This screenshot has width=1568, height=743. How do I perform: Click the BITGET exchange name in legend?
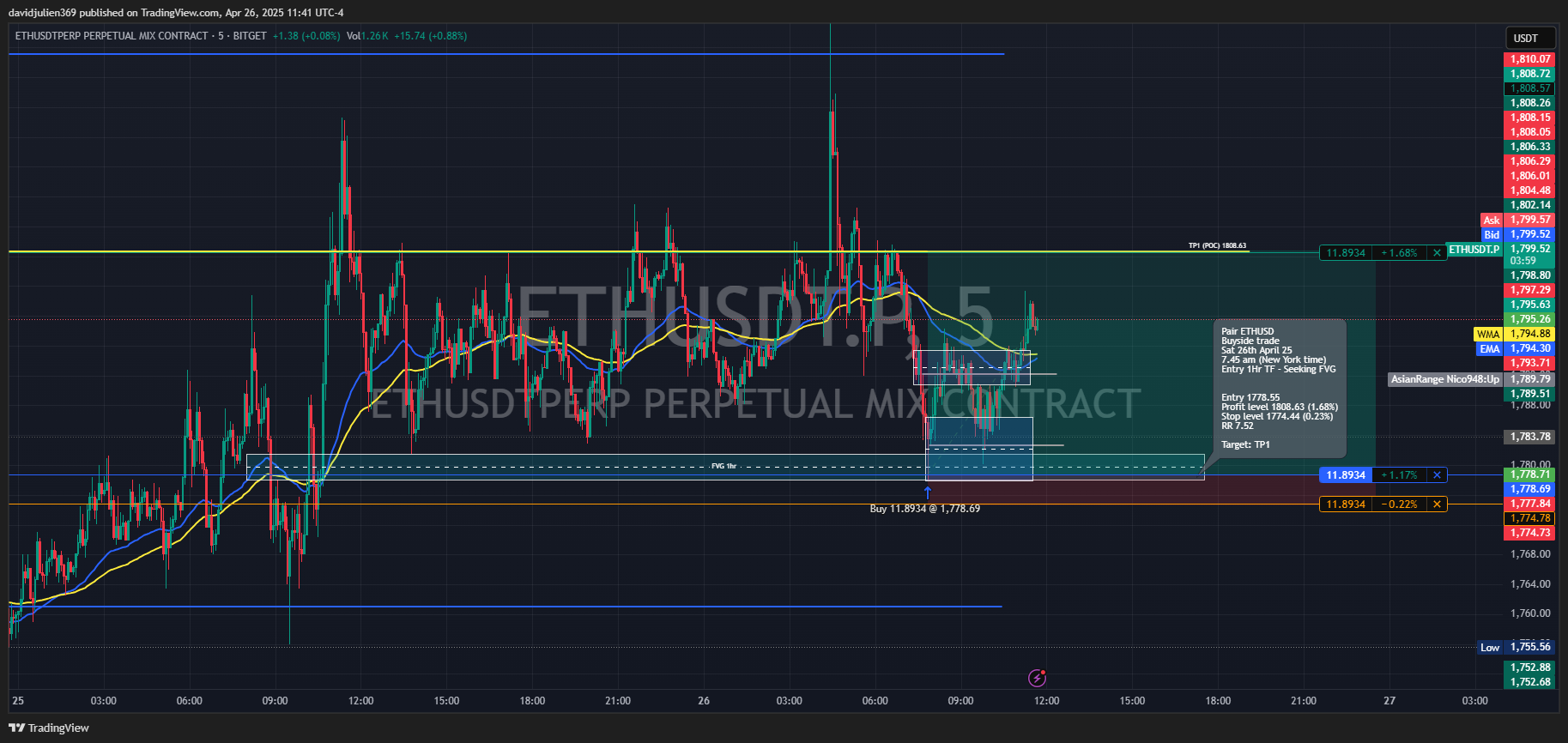coord(250,36)
